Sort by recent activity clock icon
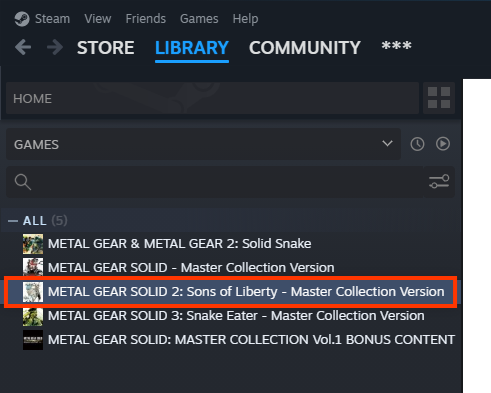This screenshot has height=393, width=491. click(417, 144)
